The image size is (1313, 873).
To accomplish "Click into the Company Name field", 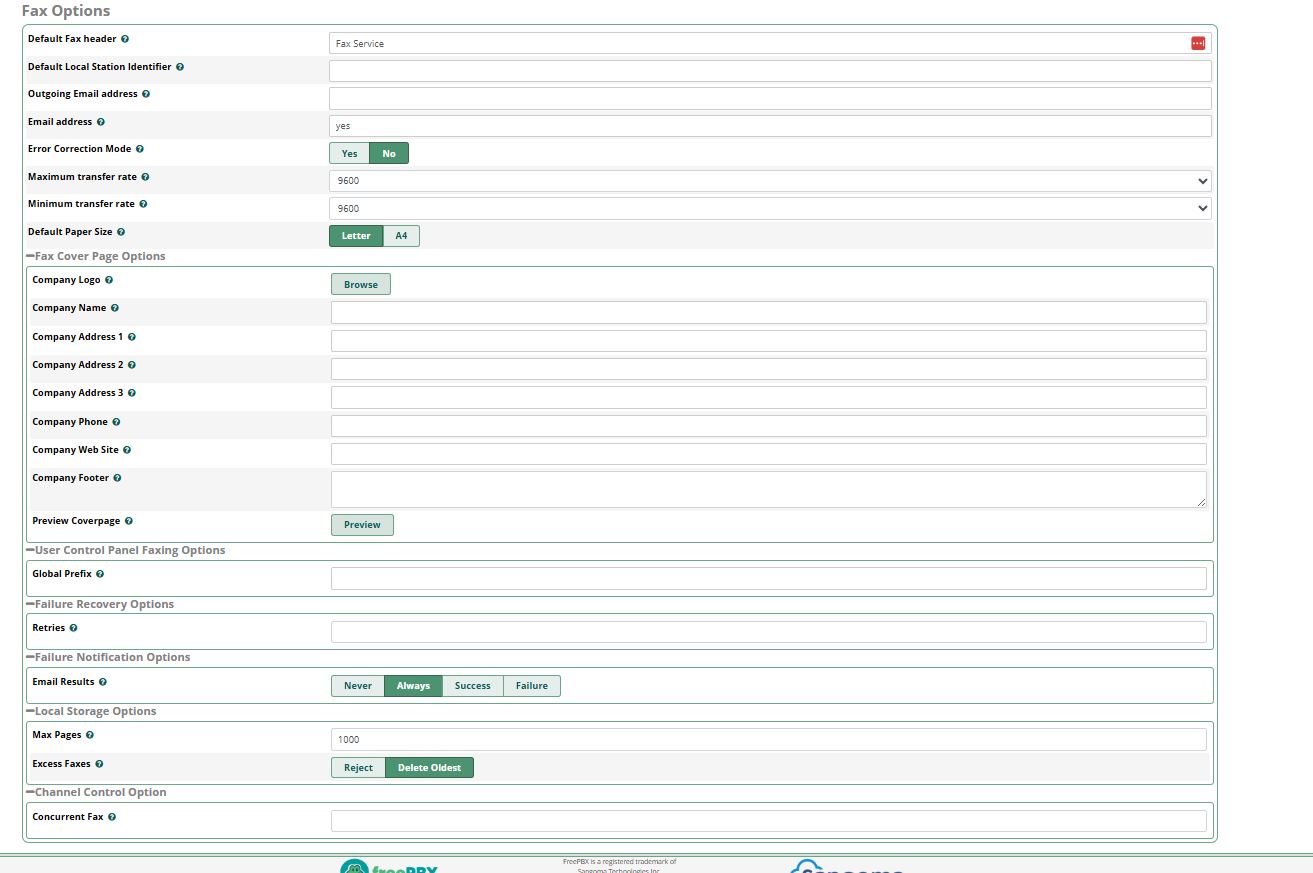I will pos(768,312).
